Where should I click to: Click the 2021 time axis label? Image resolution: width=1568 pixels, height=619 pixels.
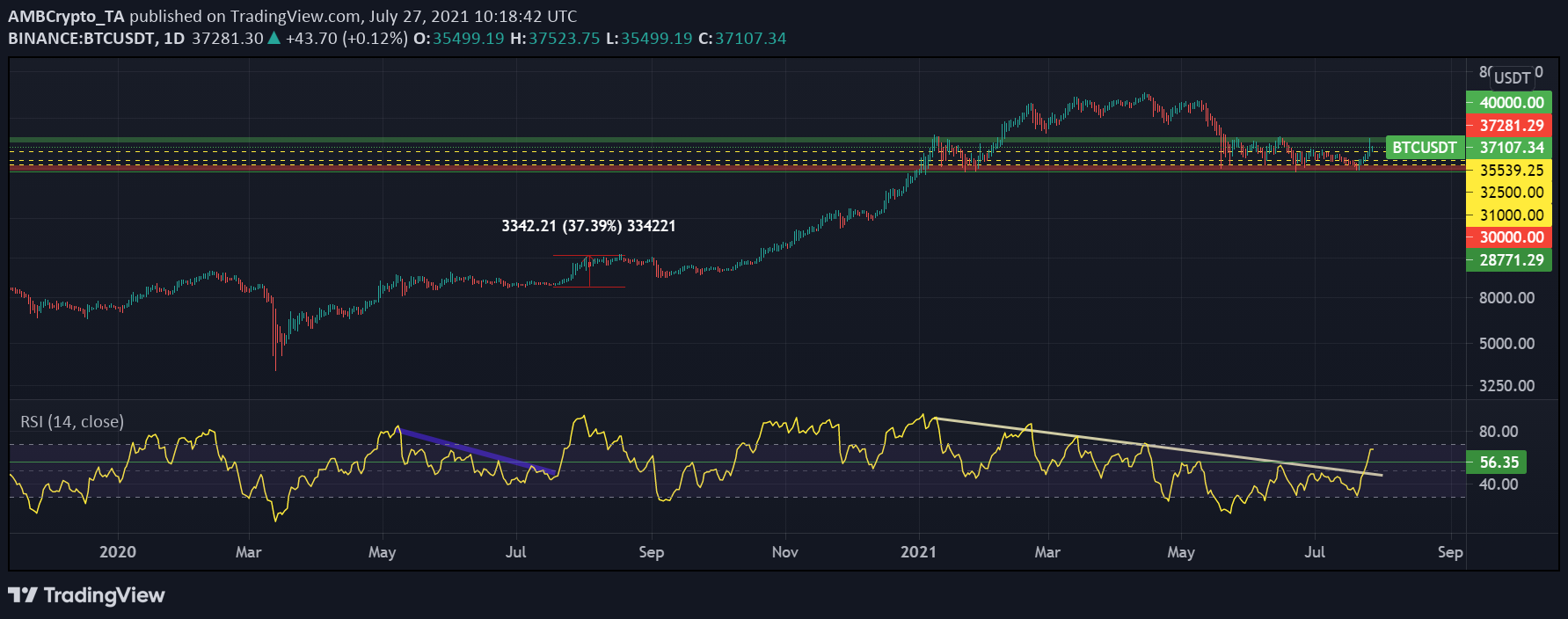point(918,552)
